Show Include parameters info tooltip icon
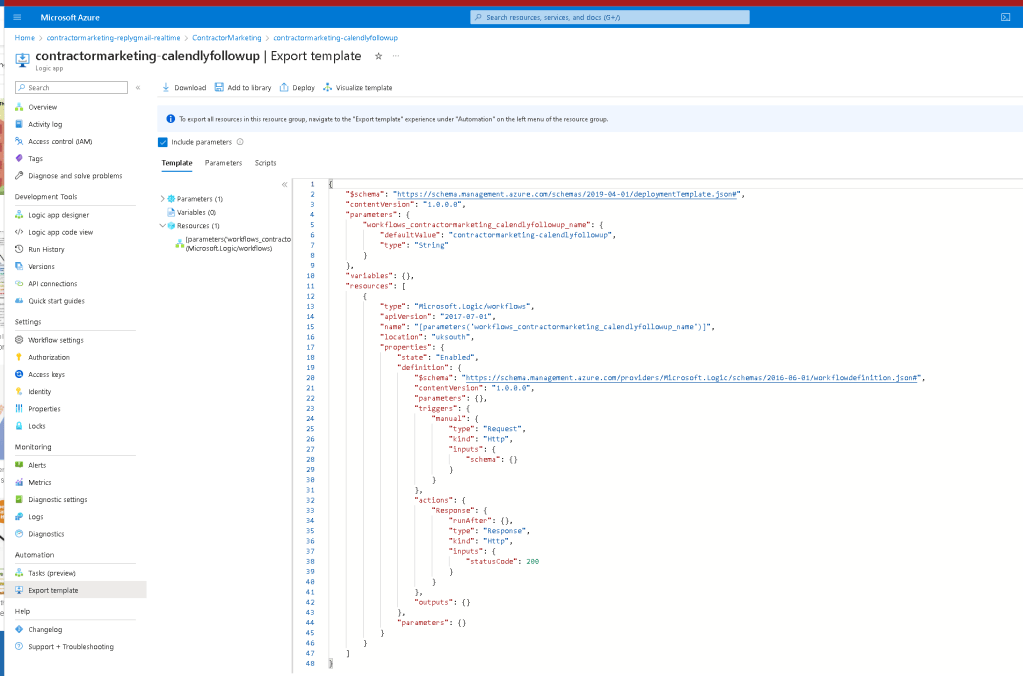This screenshot has height=676, width=1023. pyautogui.click(x=240, y=142)
